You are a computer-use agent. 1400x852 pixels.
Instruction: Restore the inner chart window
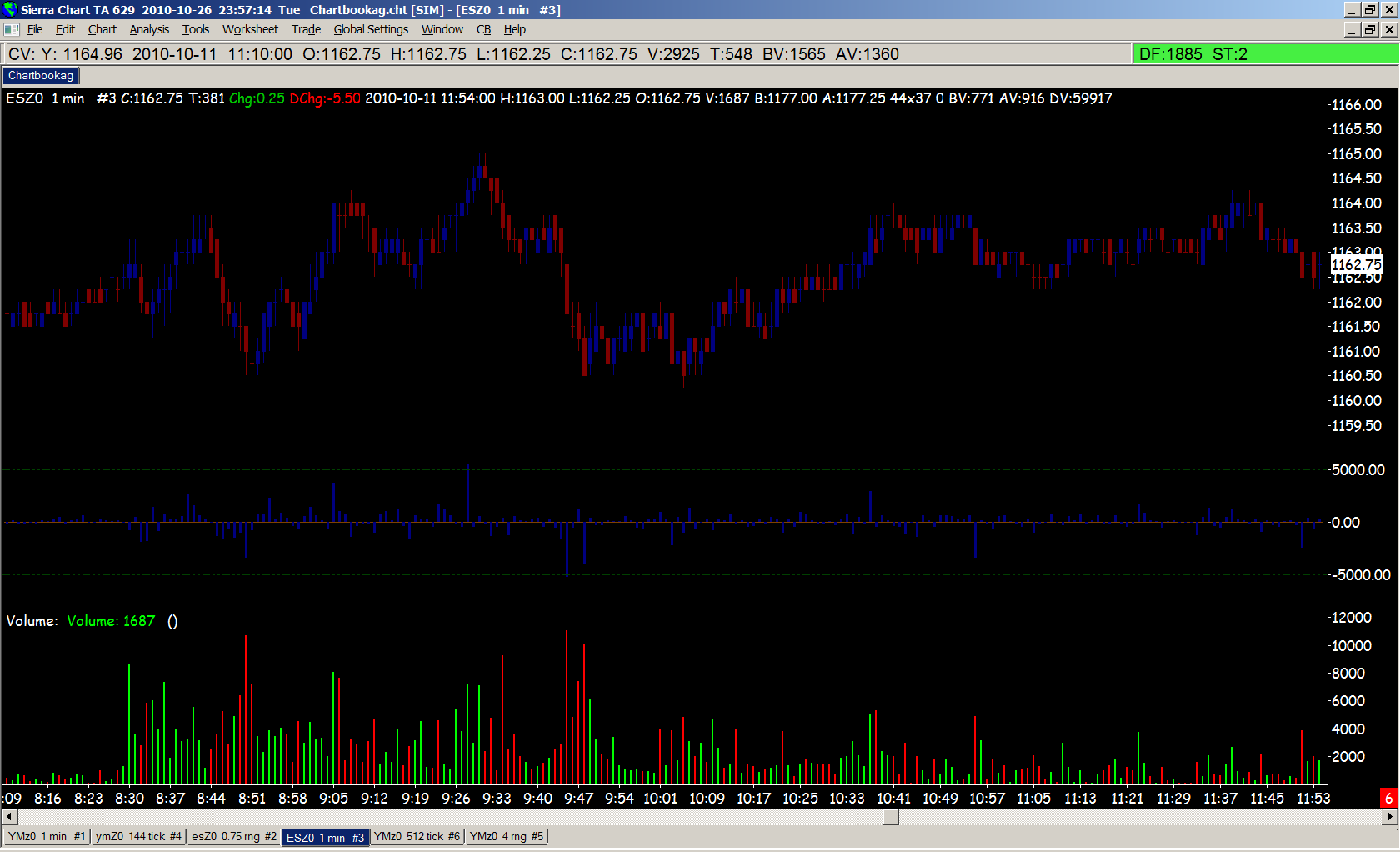tap(1370, 29)
